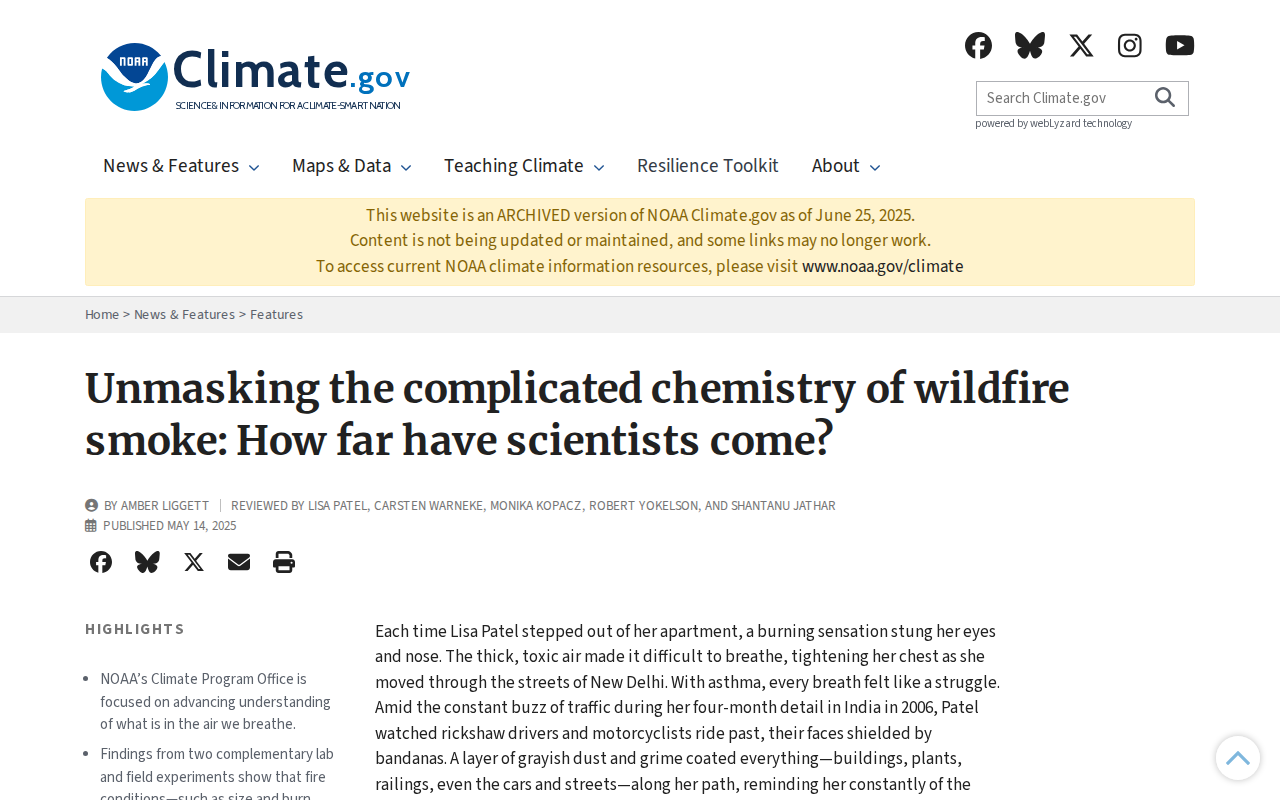Expand Maps & Data dropdown menu
Image resolution: width=1280 pixels, height=800 pixels.
click(351, 166)
